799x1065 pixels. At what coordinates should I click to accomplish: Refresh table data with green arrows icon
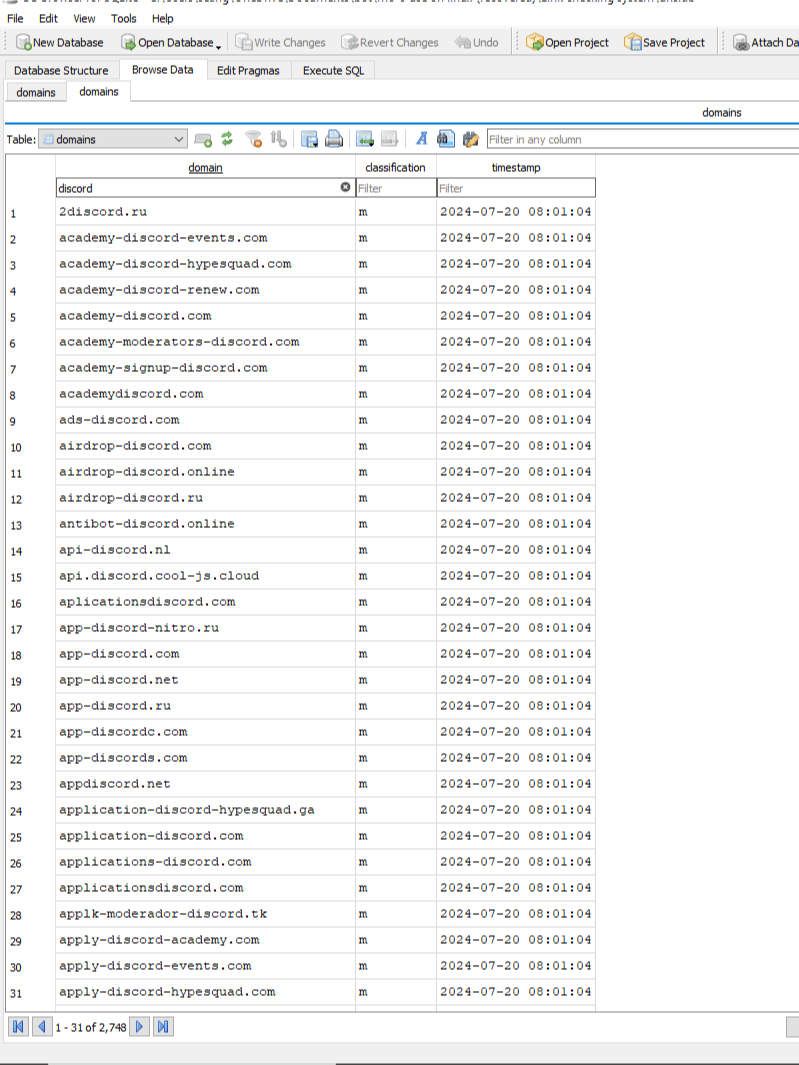[x=227, y=140]
